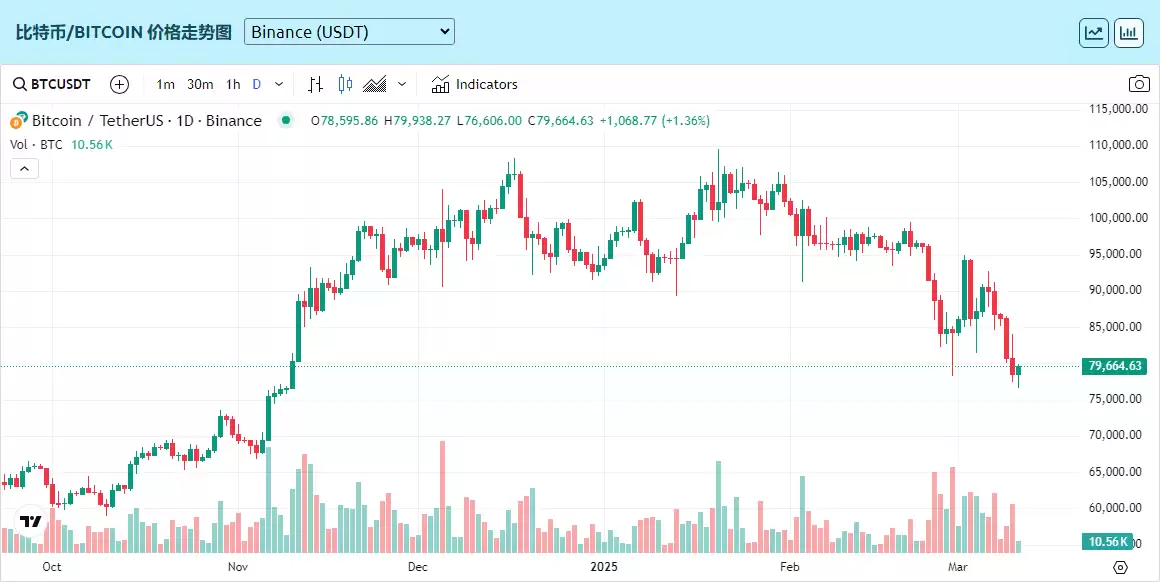Viewport: 1160px width, 582px height.
Task: Select the D daily timeframe
Action: 257,84
